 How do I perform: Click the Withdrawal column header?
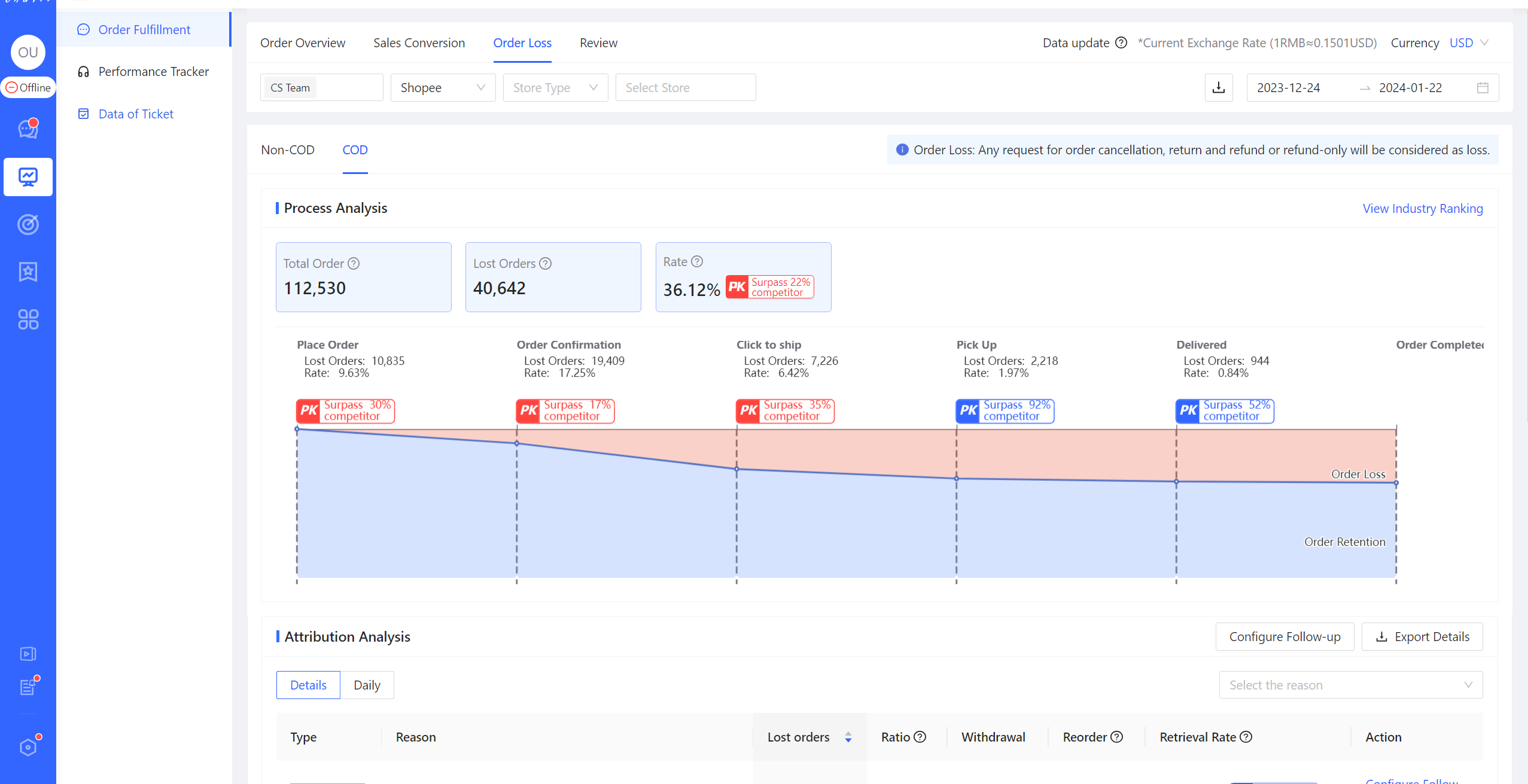click(x=993, y=737)
